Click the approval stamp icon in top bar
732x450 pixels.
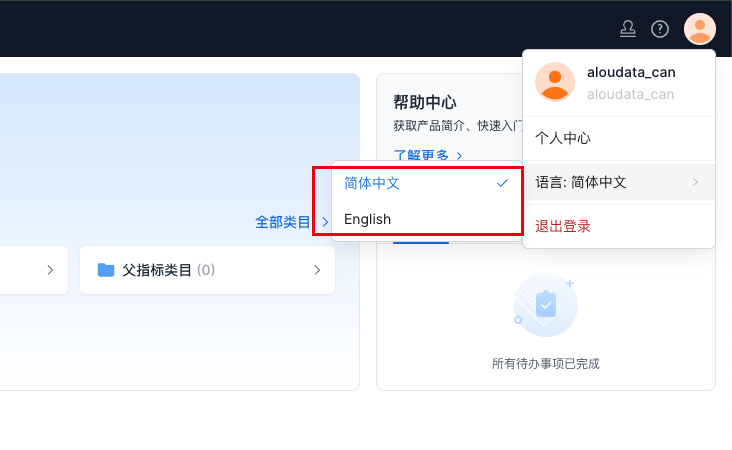pos(628,29)
